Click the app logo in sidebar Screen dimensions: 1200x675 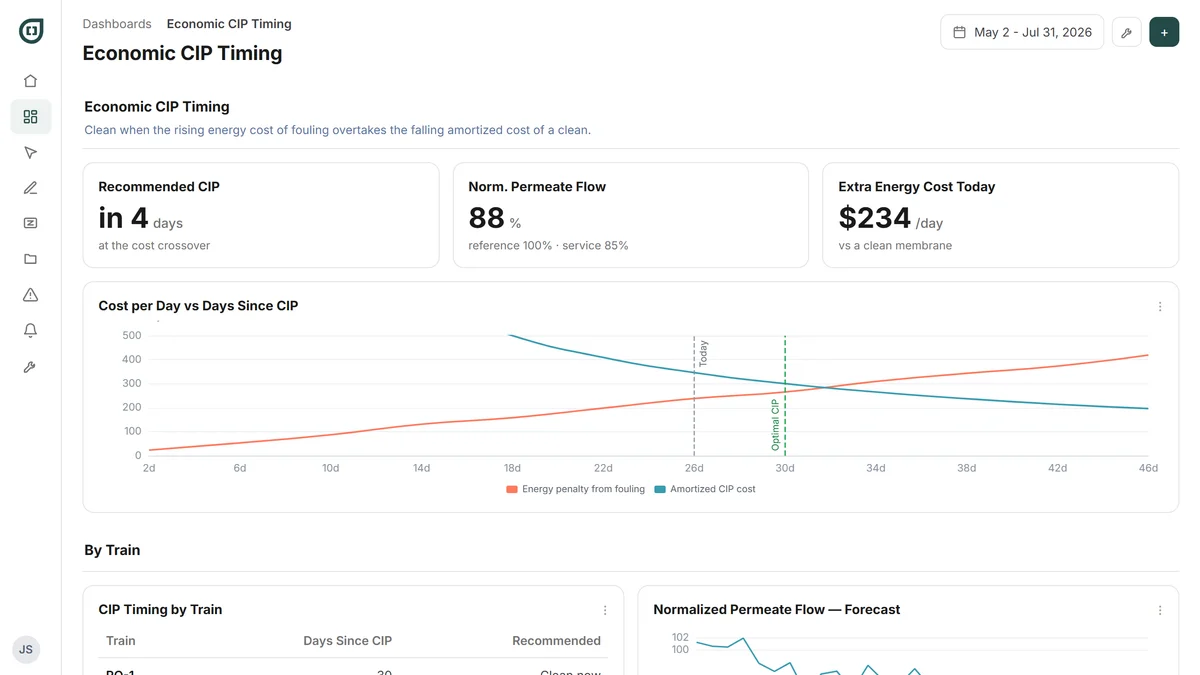tap(31, 31)
